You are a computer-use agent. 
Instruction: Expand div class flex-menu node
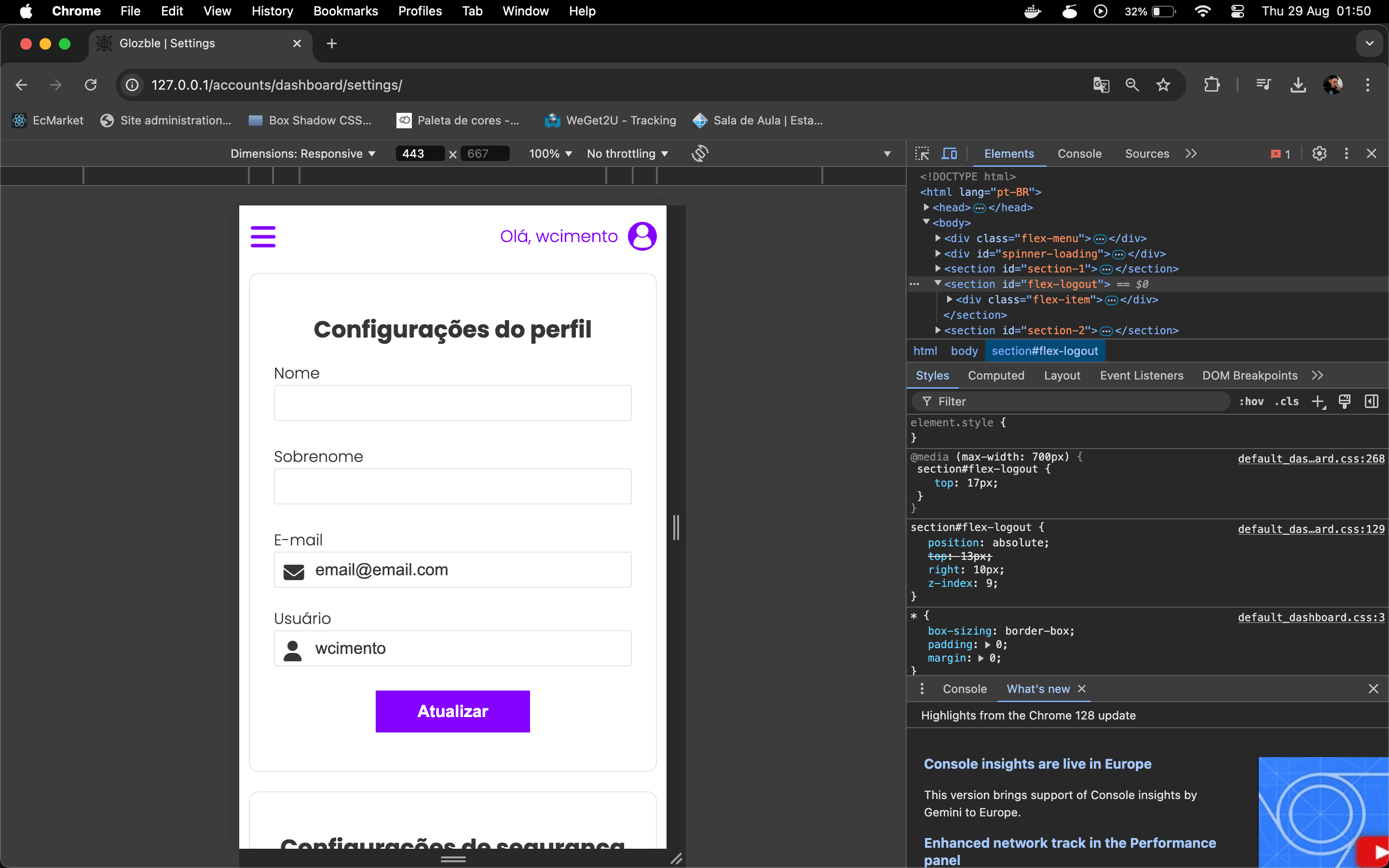tap(938, 238)
